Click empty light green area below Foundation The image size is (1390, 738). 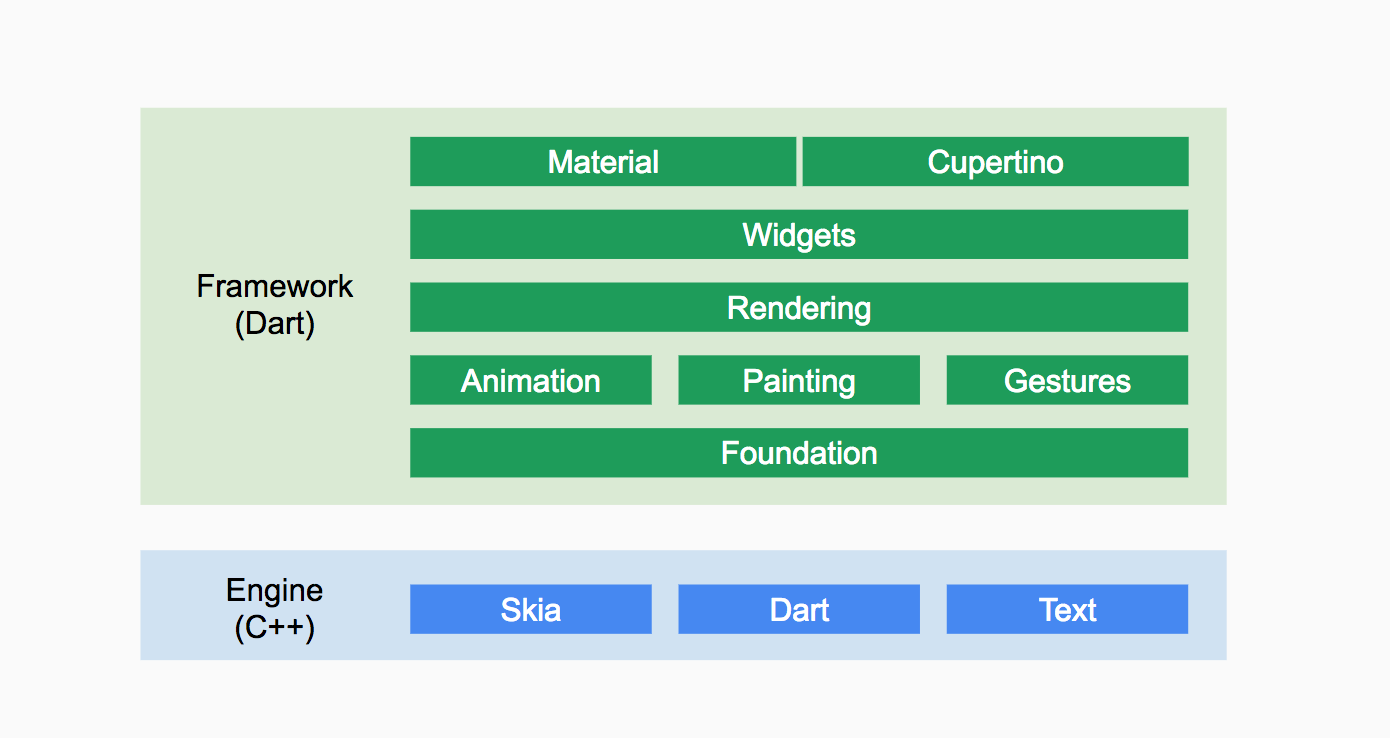[x=799, y=491]
